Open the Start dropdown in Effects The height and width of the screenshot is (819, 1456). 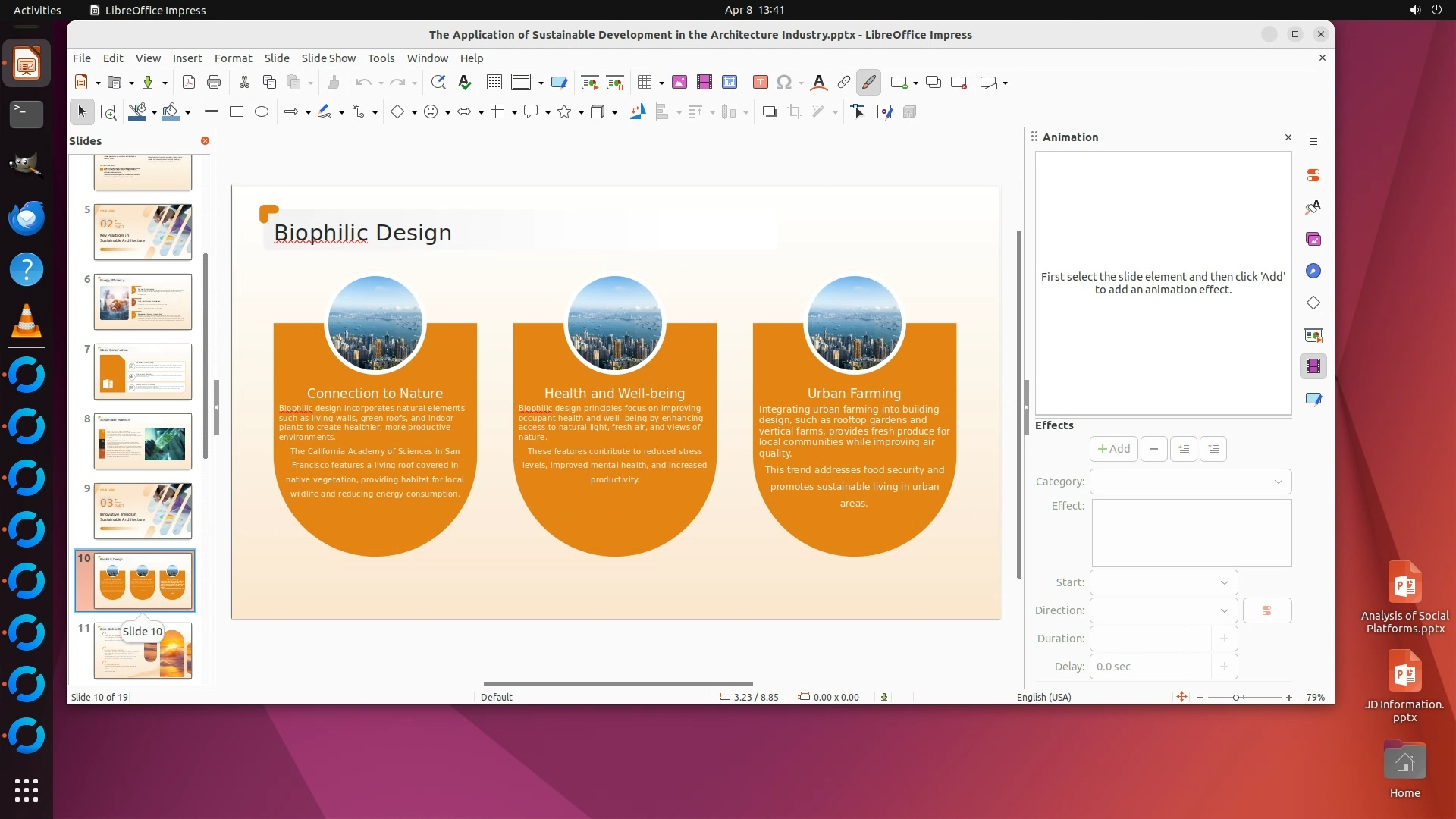pyautogui.click(x=1163, y=582)
